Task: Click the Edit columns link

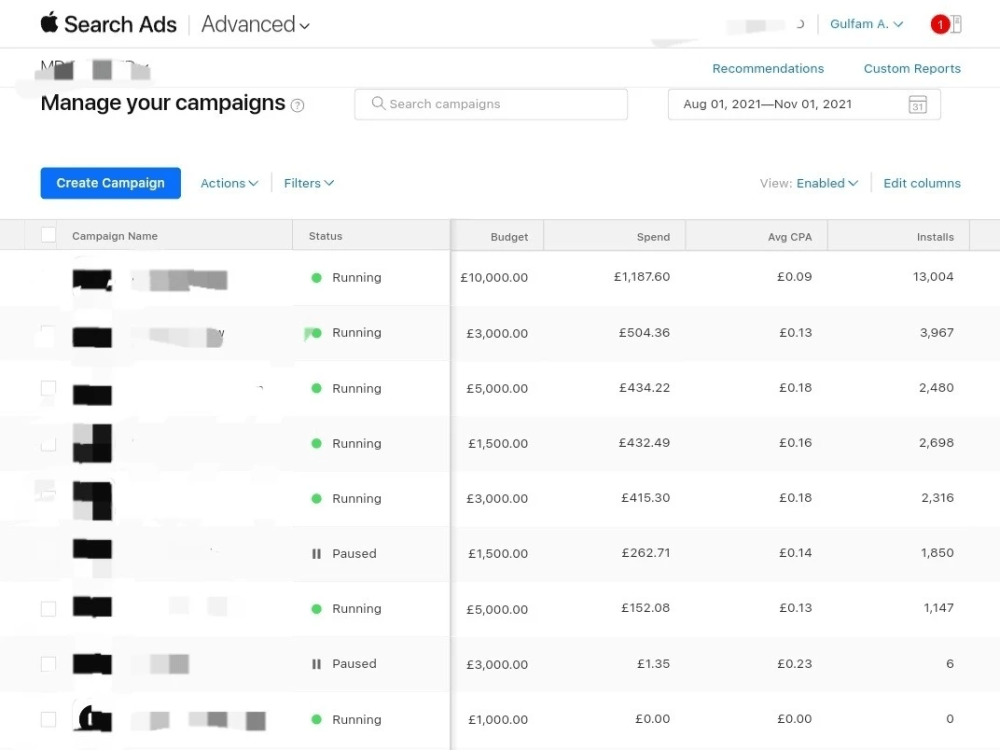Action: click(x=922, y=183)
